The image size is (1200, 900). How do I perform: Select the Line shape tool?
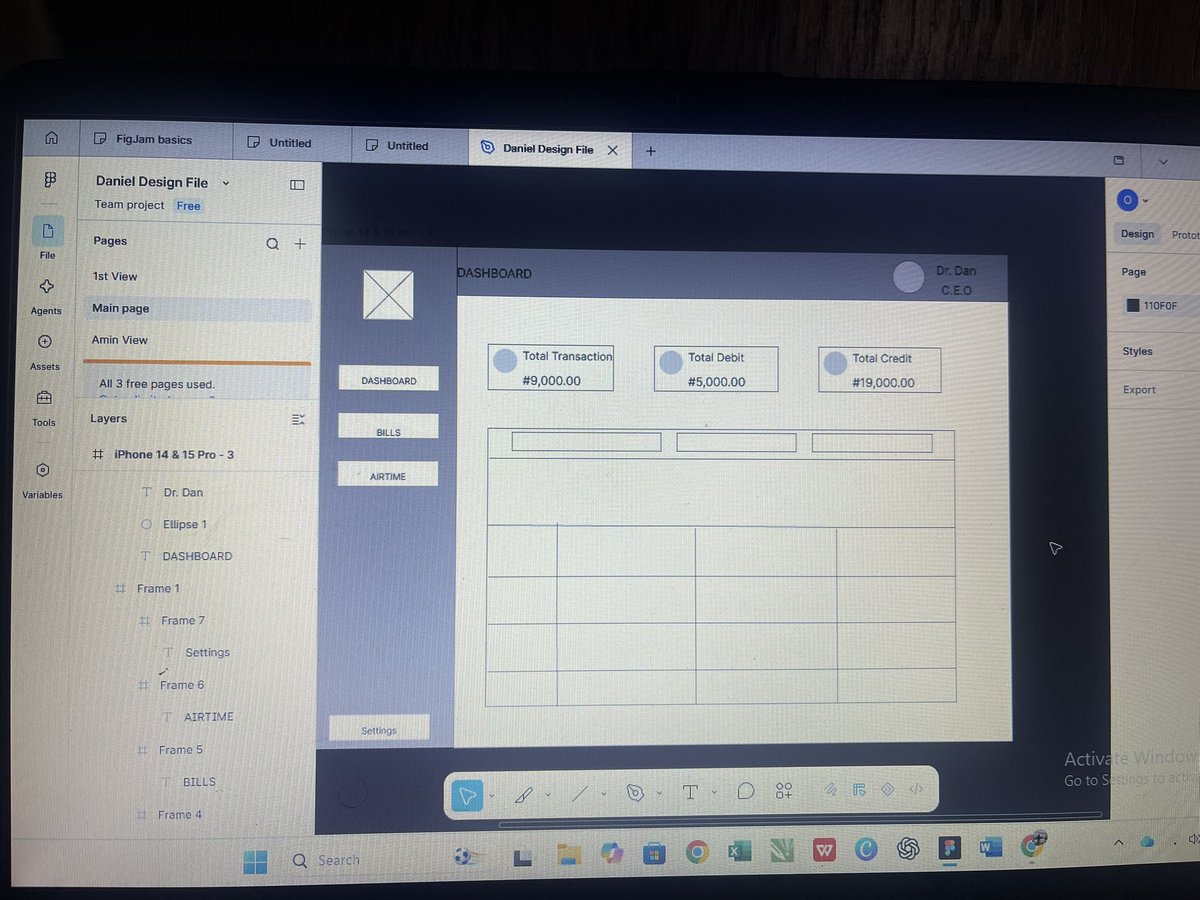pyautogui.click(x=580, y=793)
